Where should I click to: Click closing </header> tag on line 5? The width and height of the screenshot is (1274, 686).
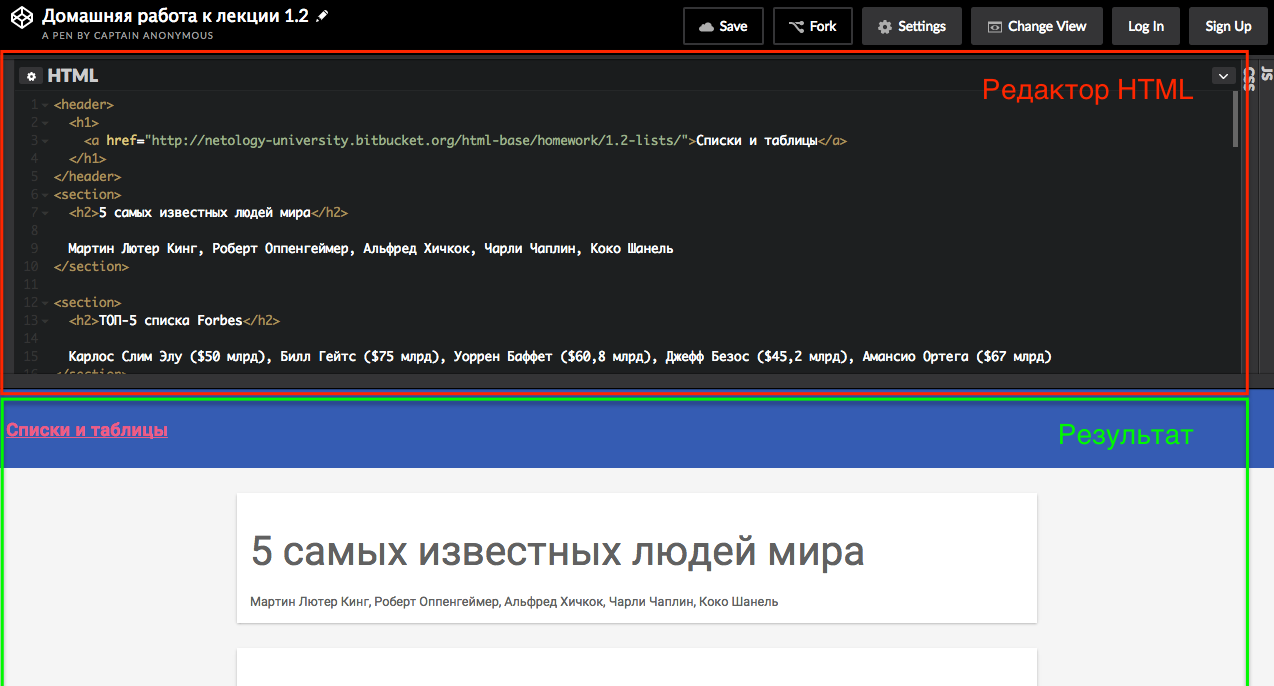click(x=88, y=177)
